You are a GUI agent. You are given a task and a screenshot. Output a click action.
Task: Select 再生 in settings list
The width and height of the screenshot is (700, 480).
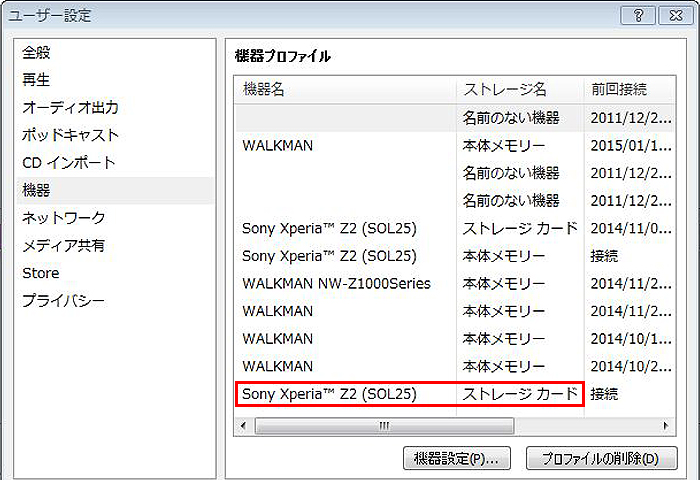click(115, 80)
